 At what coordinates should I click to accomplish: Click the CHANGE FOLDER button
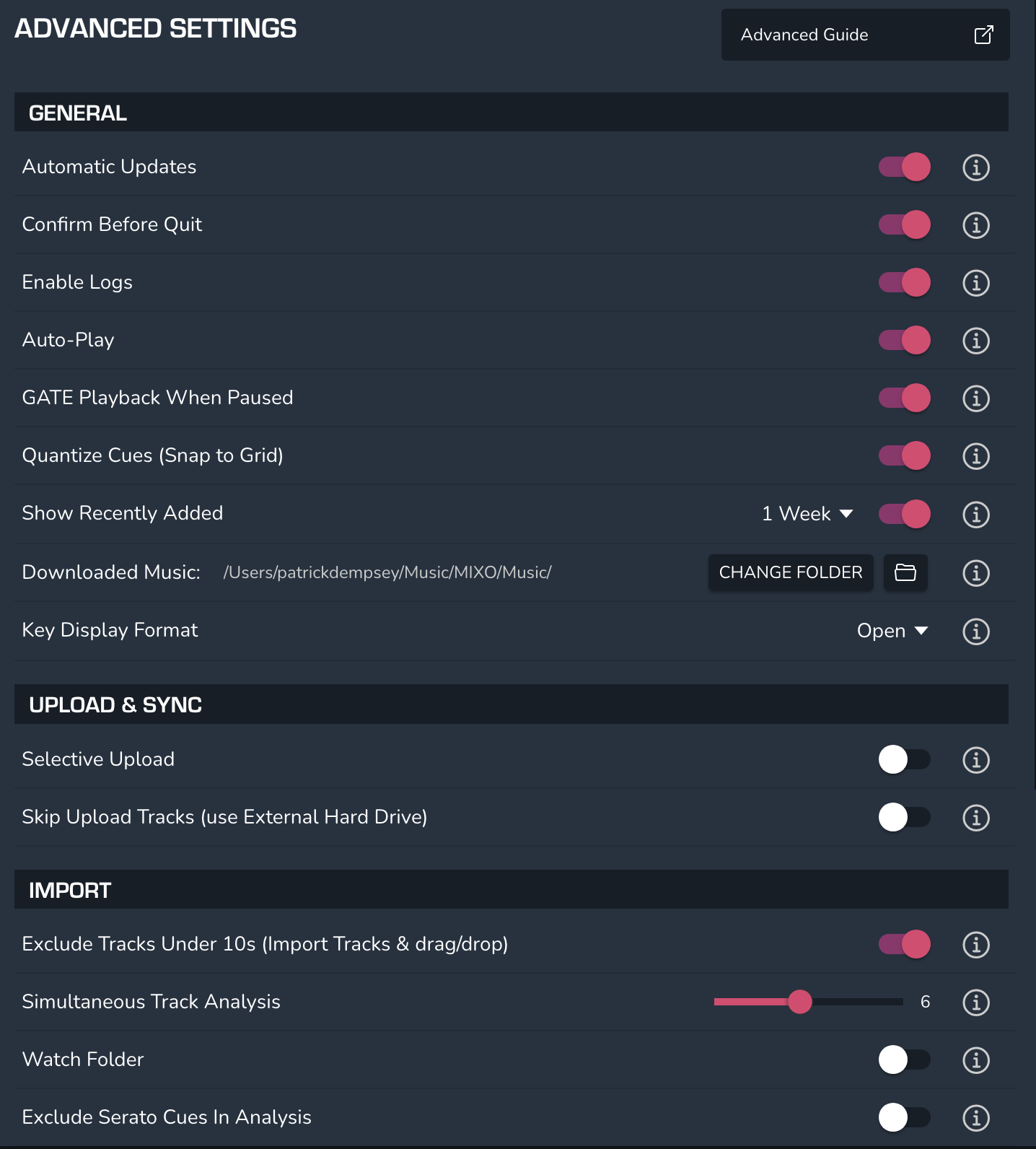pos(791,572)
